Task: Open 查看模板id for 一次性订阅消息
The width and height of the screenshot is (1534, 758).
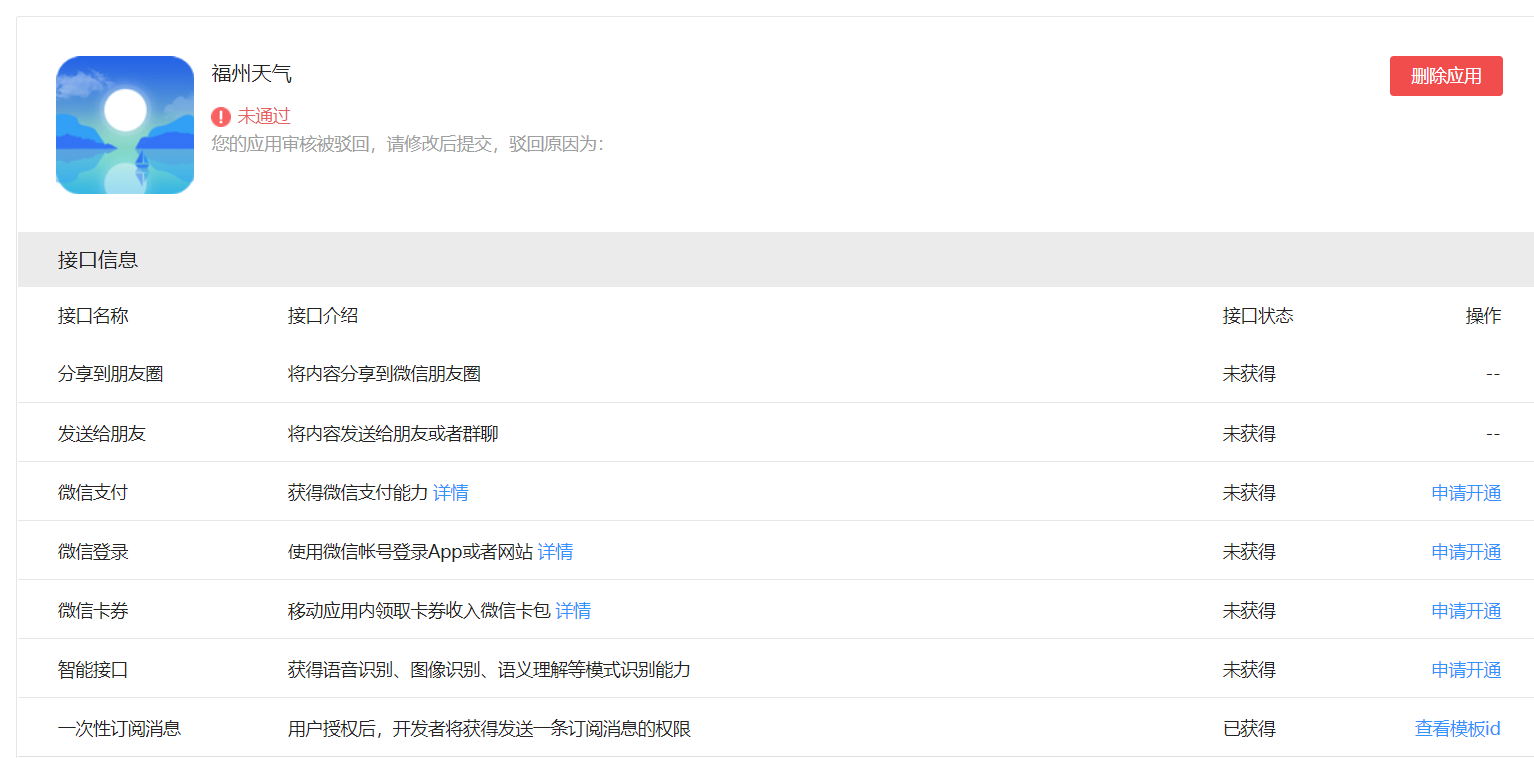Action: tap(1458, 729)
